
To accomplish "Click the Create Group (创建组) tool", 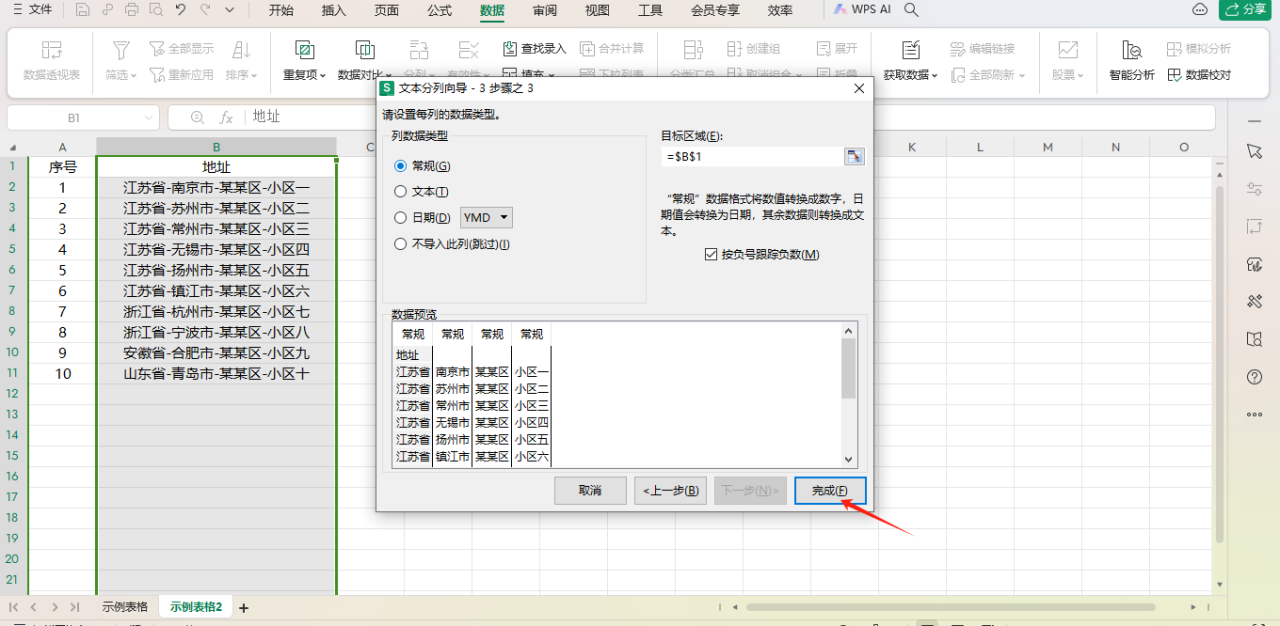I will click(754, 48).
